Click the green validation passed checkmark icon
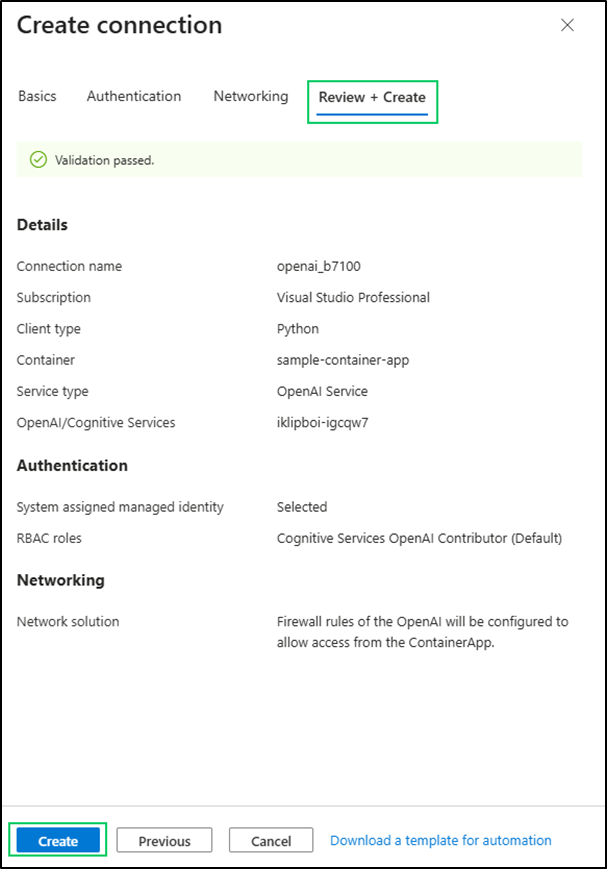 (x=39, y=159)
